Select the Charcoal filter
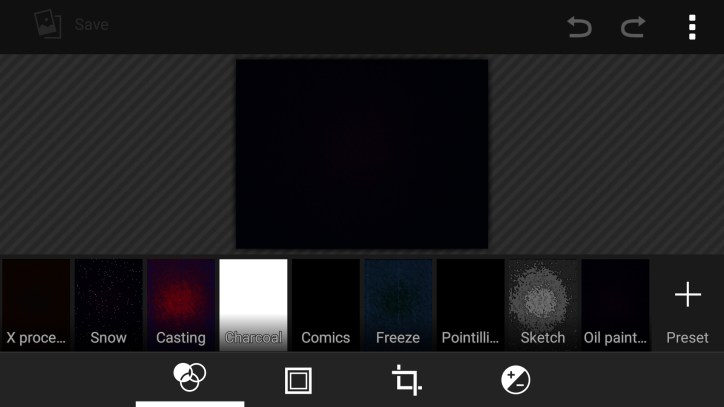The image size is (724, 407). [x=253, y=304]
